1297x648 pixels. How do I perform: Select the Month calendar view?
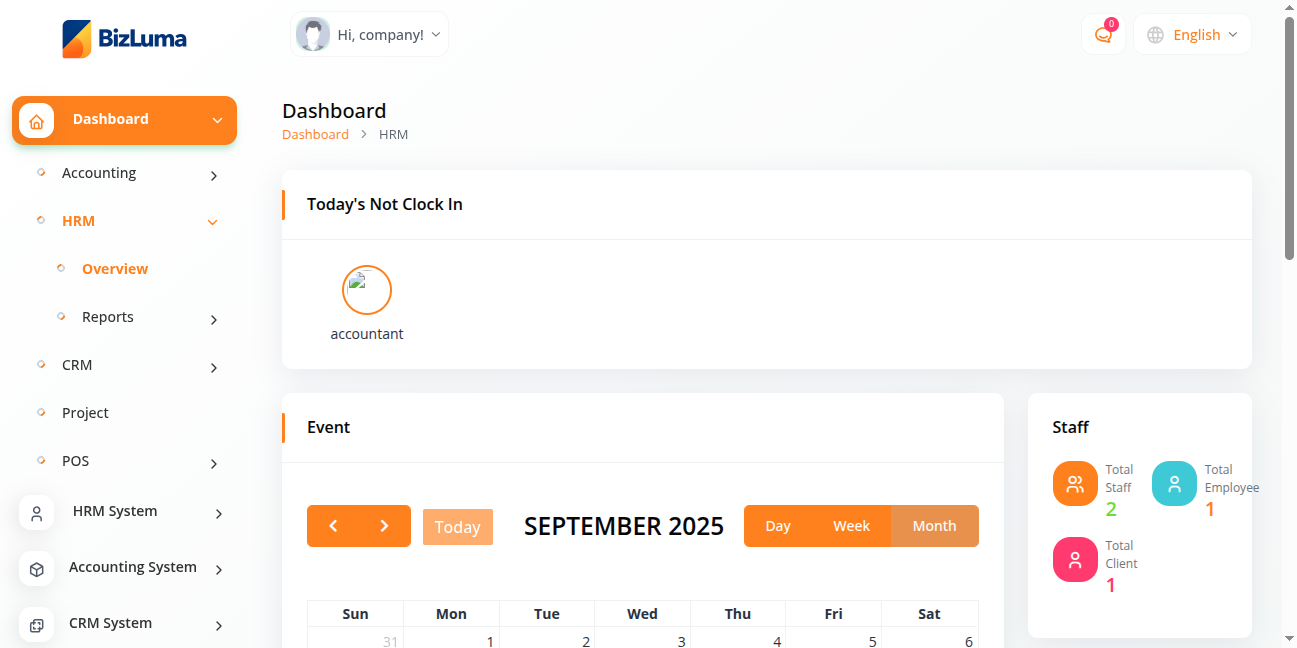coord(934,526)
